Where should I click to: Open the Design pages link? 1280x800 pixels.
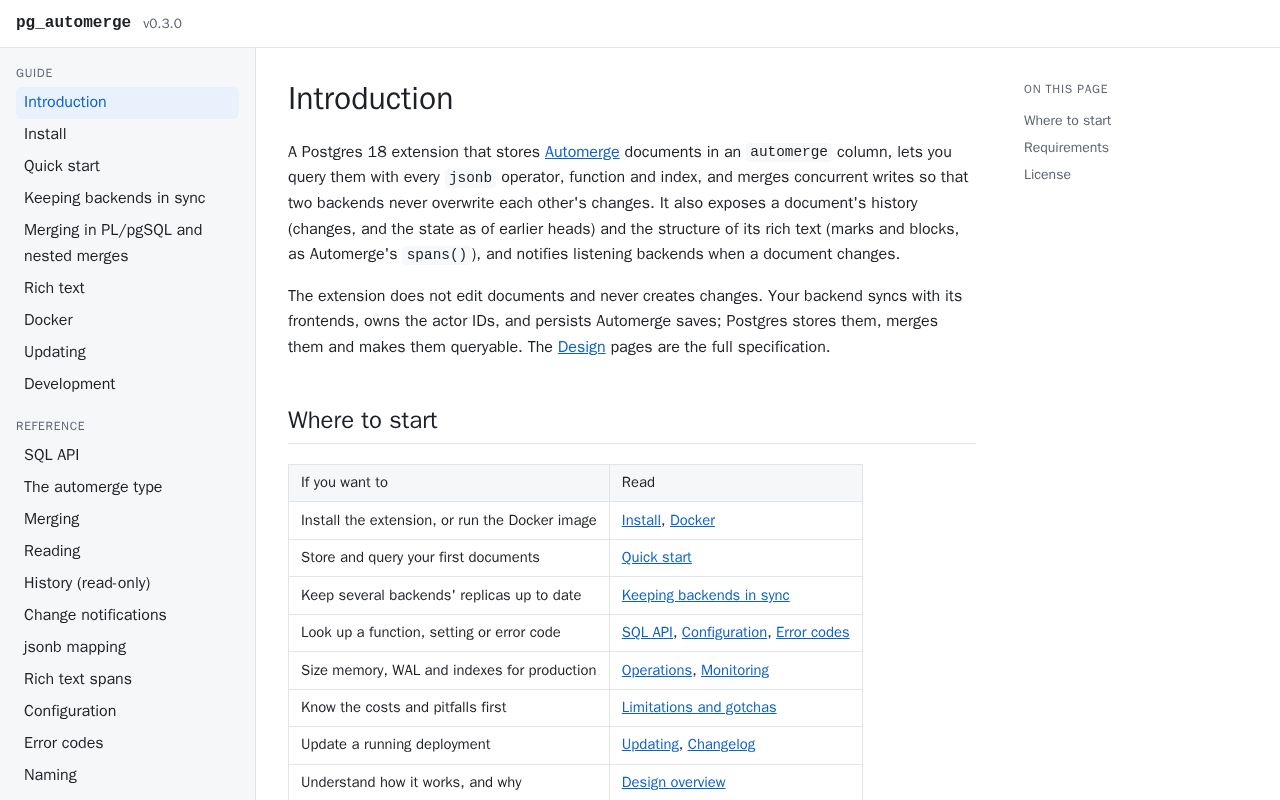point(581,347)
